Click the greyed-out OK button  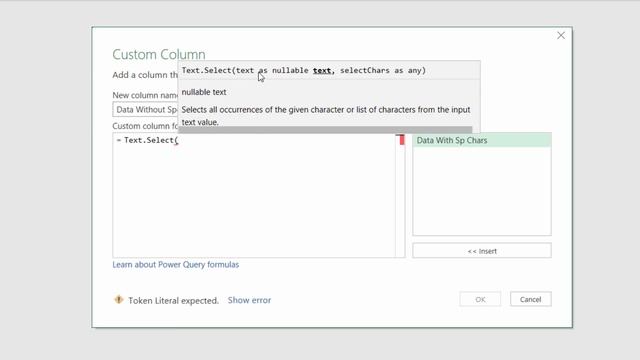[x=480, y=299]
